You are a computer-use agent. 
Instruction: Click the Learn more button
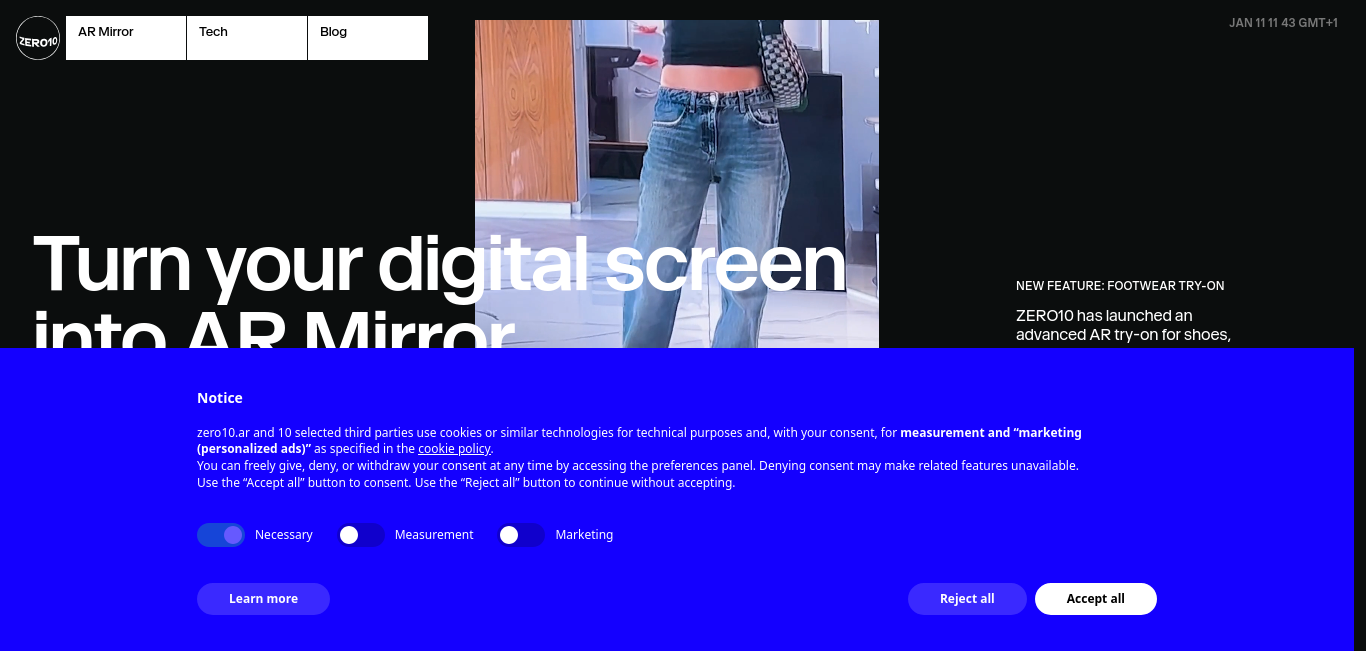pyautogui.click(x=263, y=599)
